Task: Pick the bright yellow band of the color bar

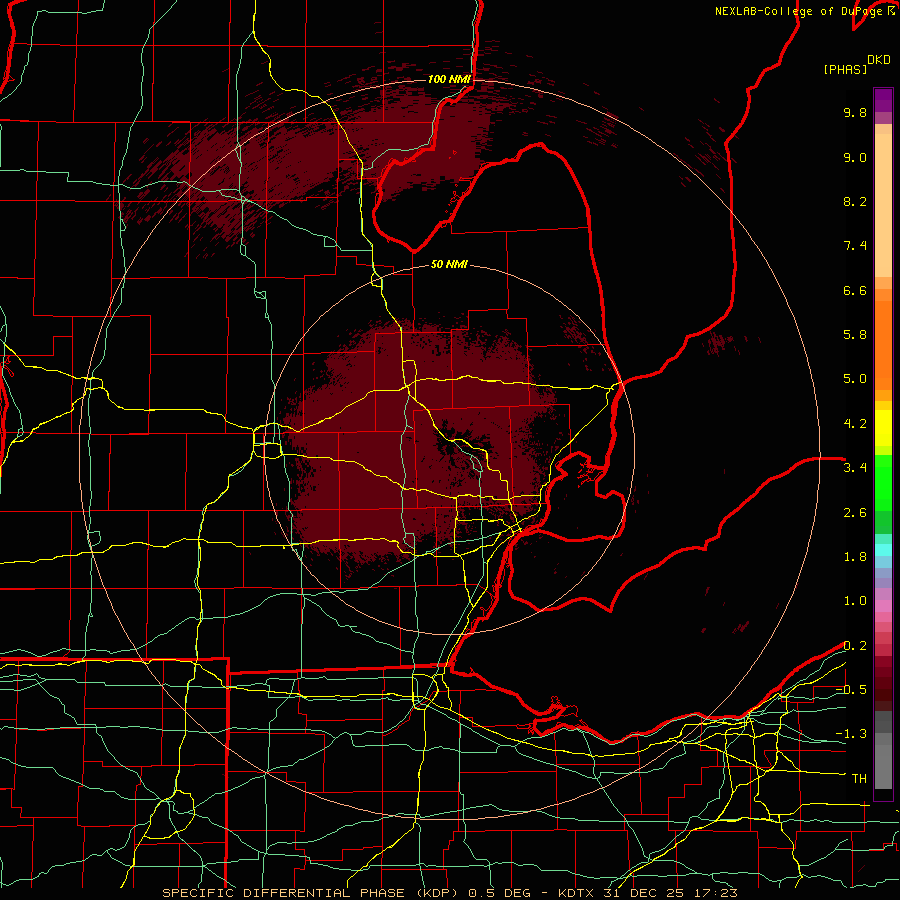Action: tap(883, 428)
